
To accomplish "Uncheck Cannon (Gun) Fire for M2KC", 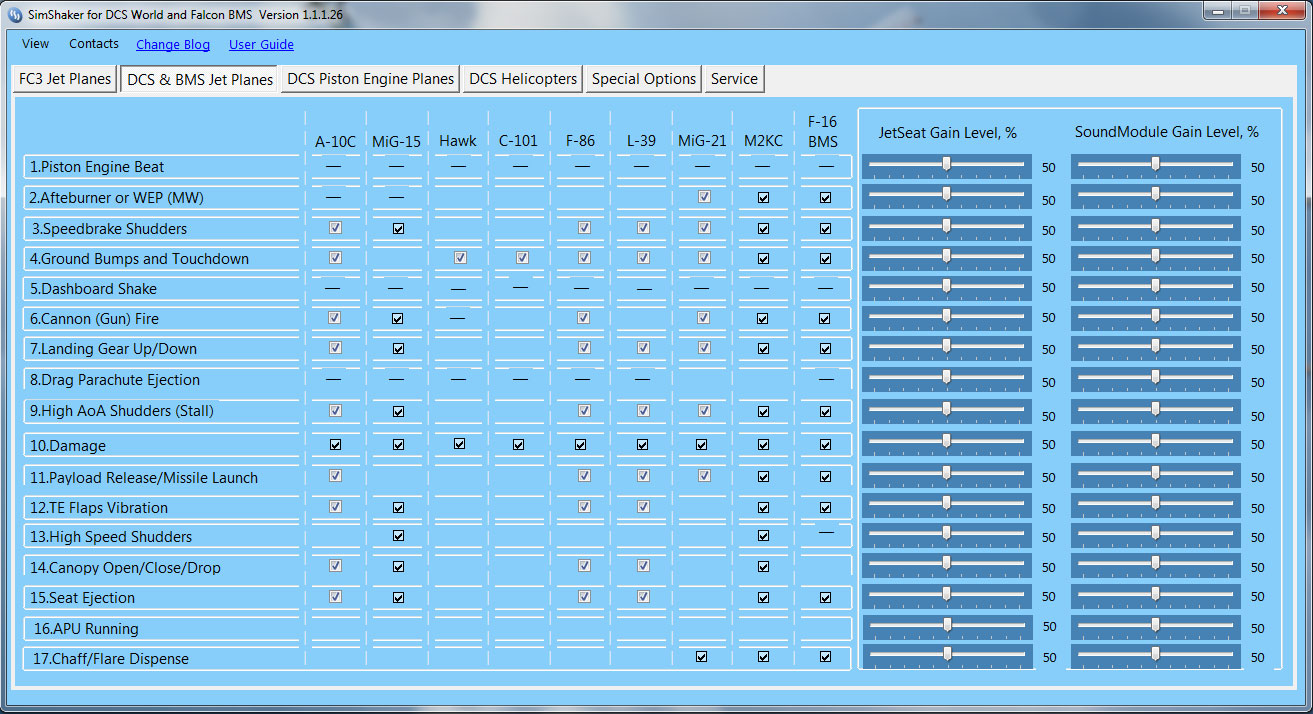I will pyautogui.click(x=763, y=319).
